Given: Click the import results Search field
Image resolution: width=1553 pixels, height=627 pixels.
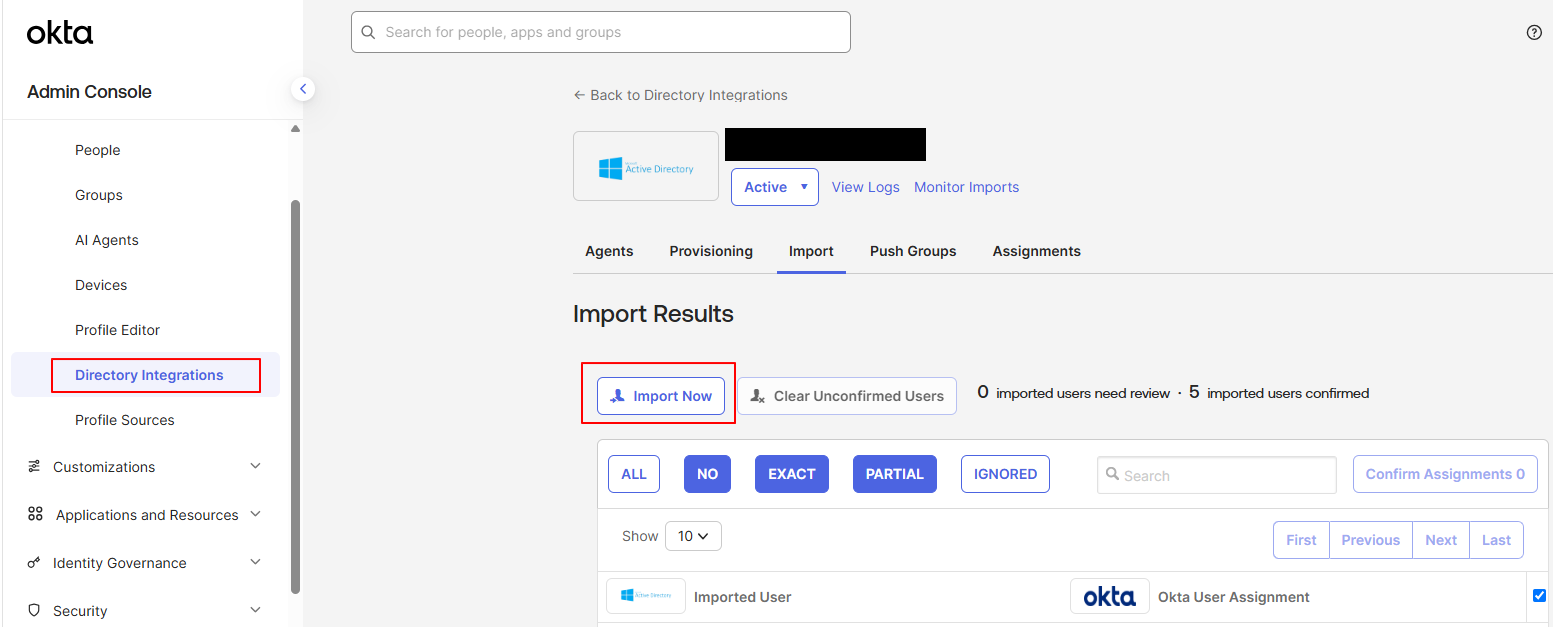Looking at the screenshot, I should point(1216,475).
